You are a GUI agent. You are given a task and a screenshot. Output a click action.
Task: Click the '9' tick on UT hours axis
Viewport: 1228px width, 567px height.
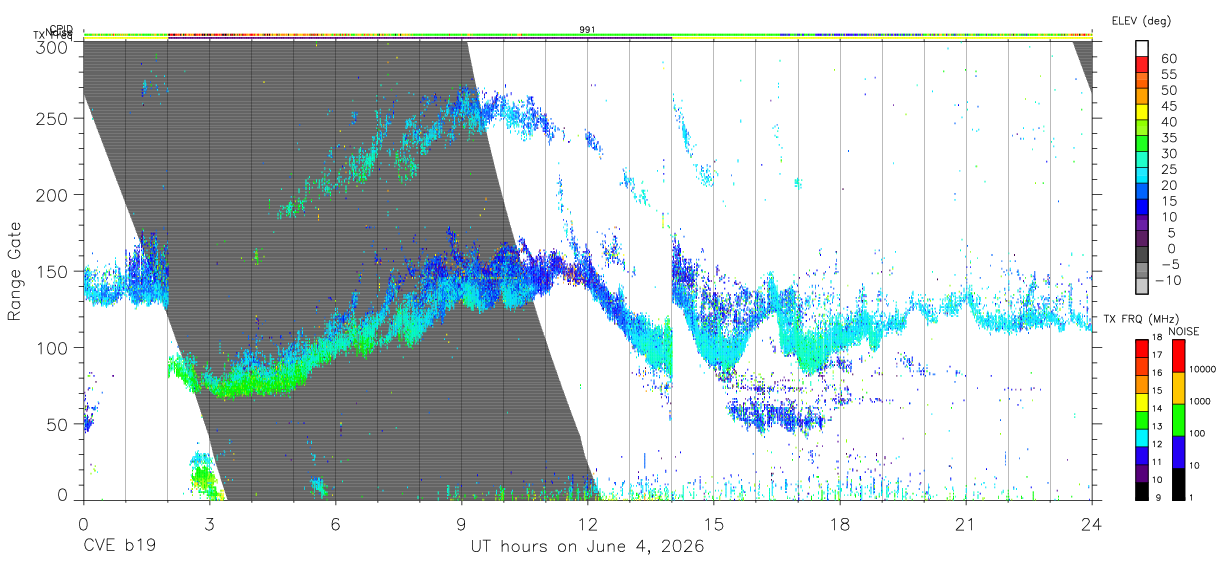pyautogui.click(x=461, y=524)
